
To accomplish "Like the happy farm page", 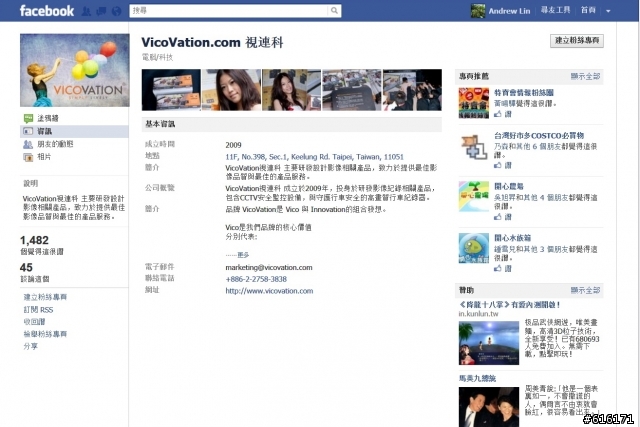I will point(503,217).
